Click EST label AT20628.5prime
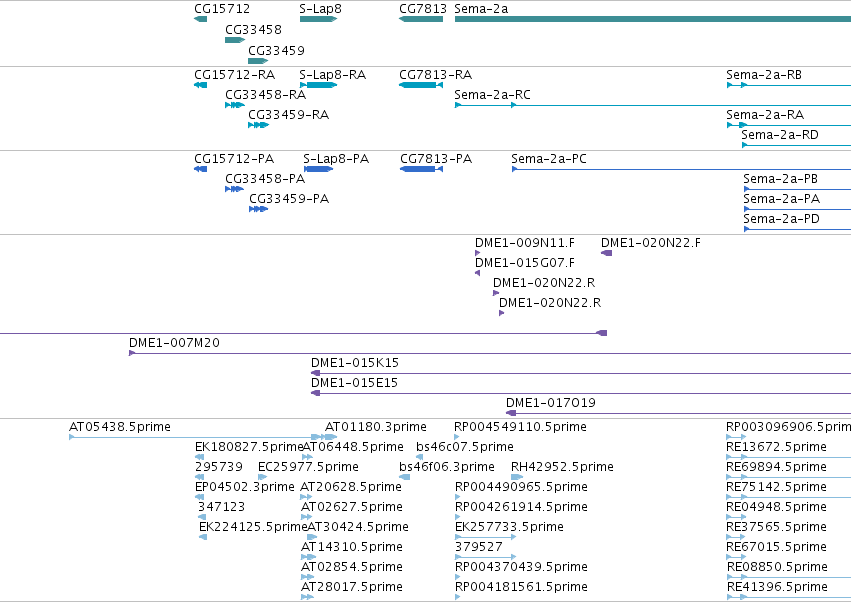851x602 pixels. [x=351, y=487]
